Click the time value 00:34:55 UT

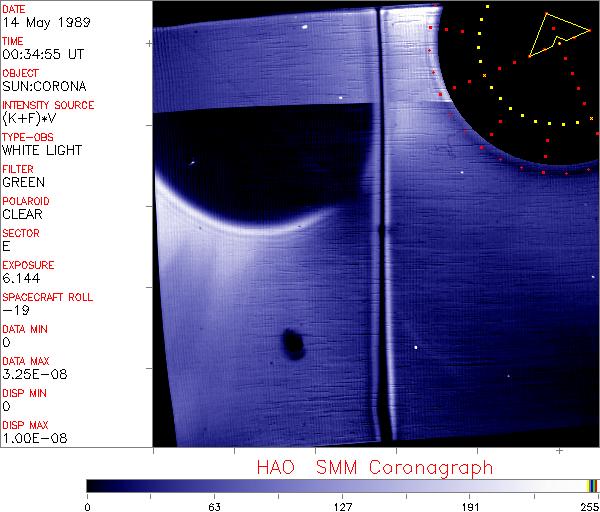[42, 55]
